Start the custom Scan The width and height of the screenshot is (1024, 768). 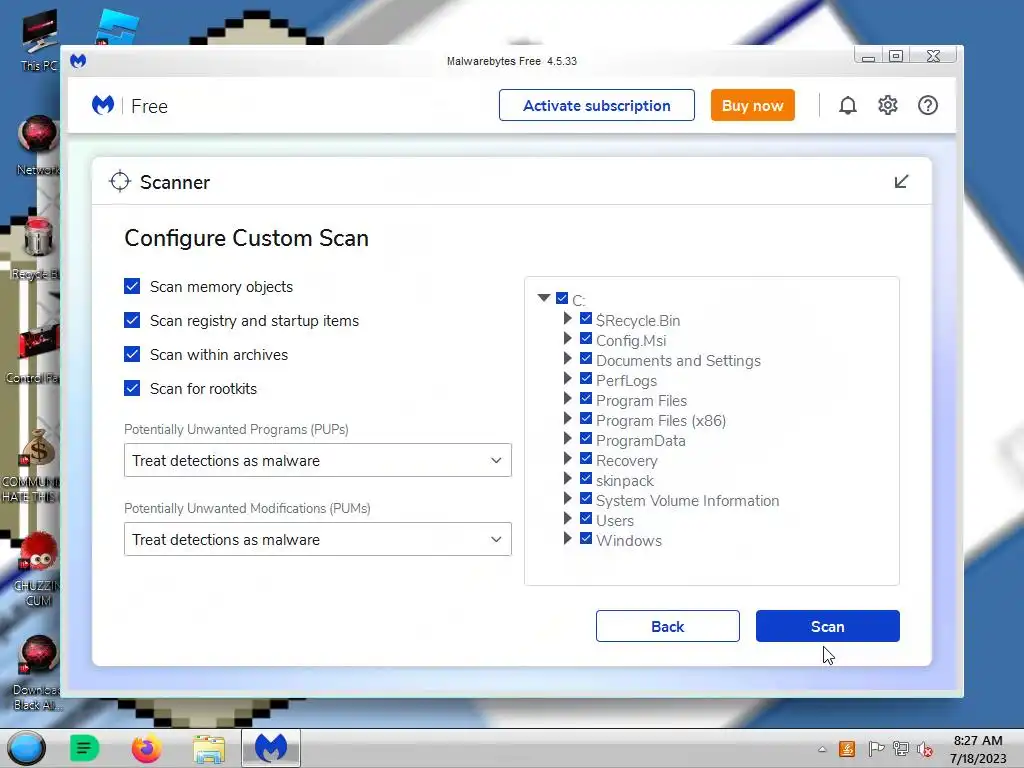pos(827,626)
